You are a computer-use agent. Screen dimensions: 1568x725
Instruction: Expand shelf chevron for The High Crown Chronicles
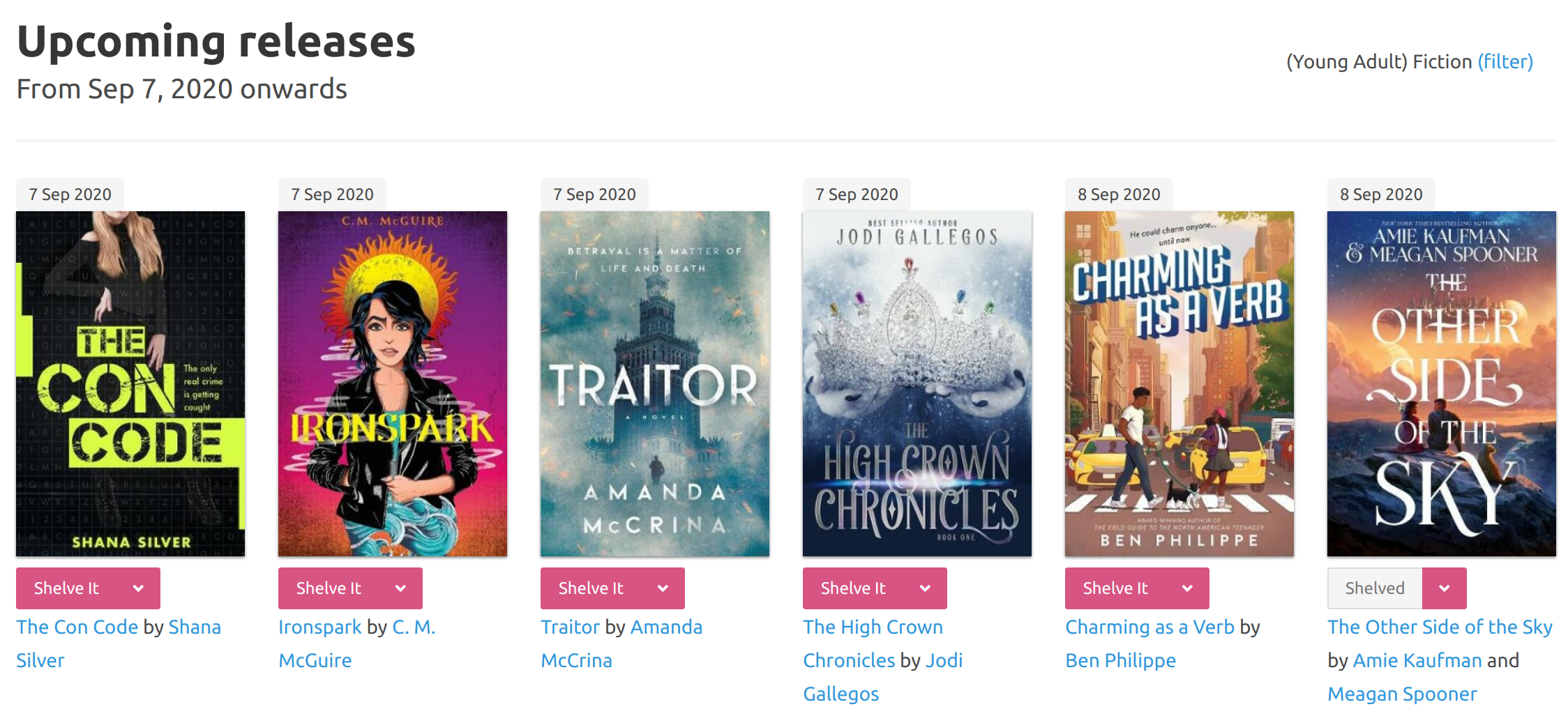tap(925, 588)
